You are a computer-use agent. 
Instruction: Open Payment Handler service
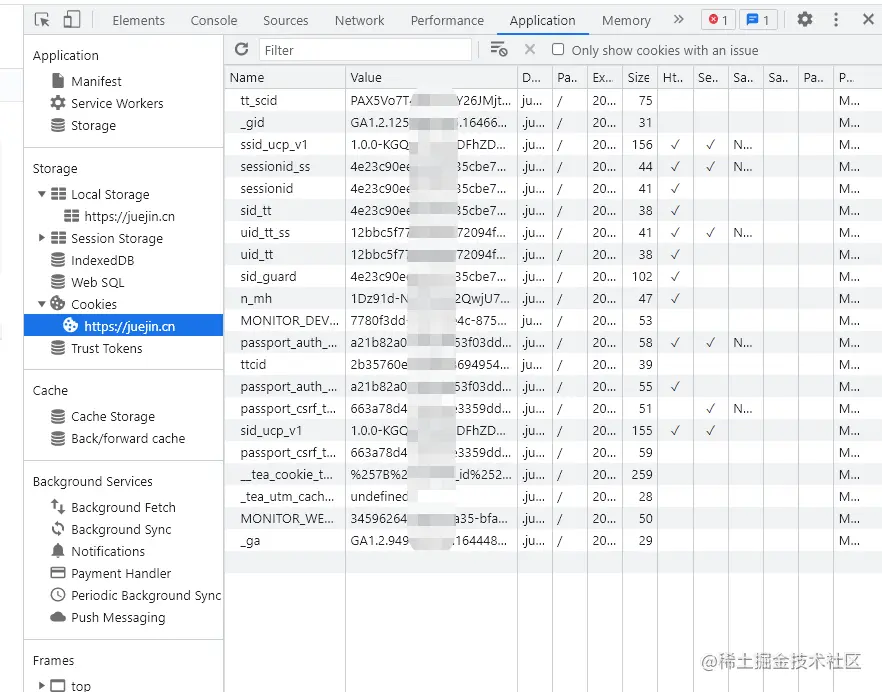121,573
